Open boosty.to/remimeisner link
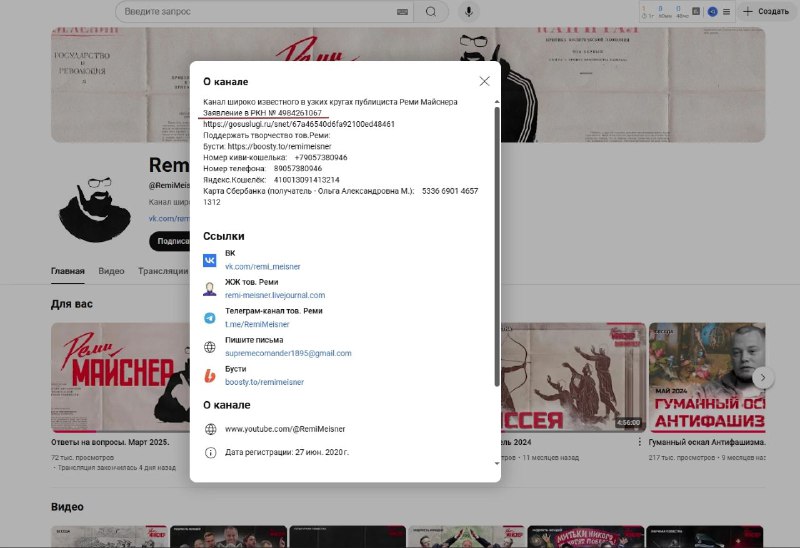This screenshot has height=548, width=800. (264, 382)
